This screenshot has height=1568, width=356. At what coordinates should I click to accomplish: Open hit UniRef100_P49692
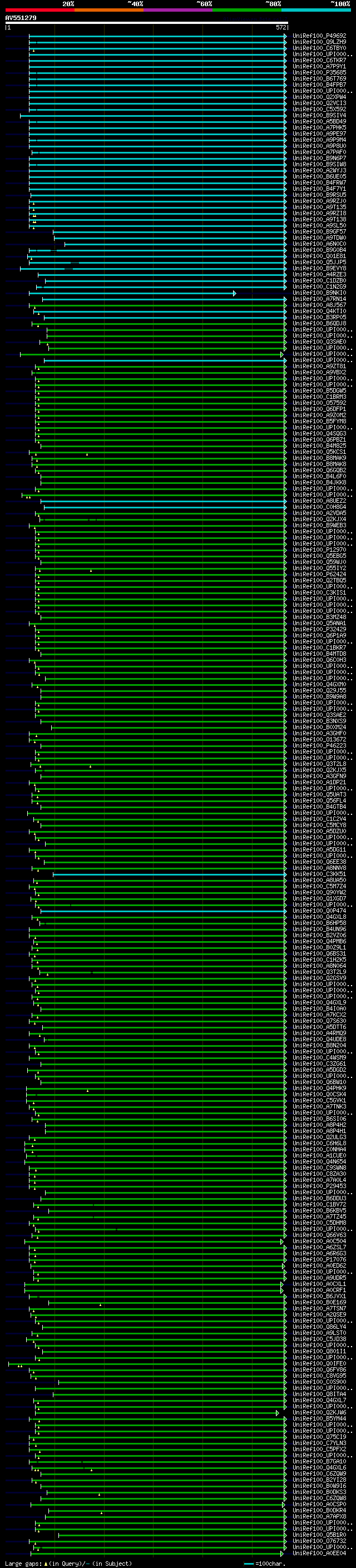319,36
